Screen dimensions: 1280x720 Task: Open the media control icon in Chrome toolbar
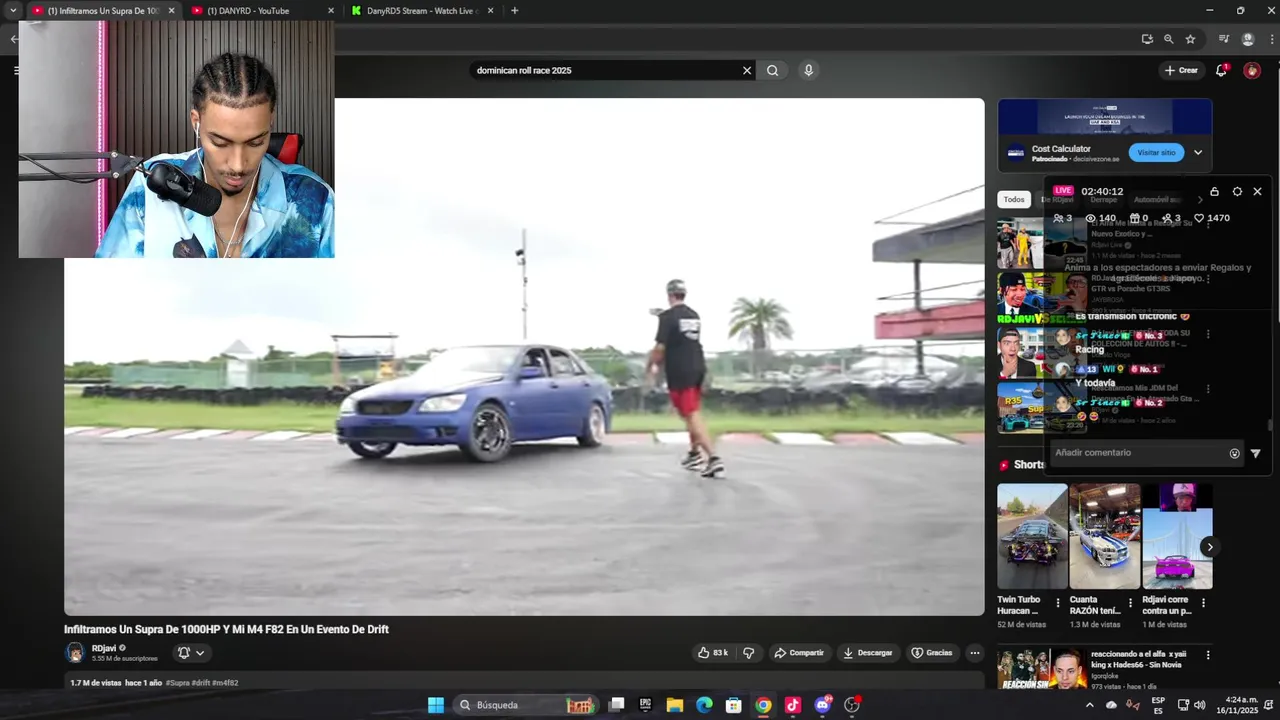pyautogui.click(x=1223, y=39)
